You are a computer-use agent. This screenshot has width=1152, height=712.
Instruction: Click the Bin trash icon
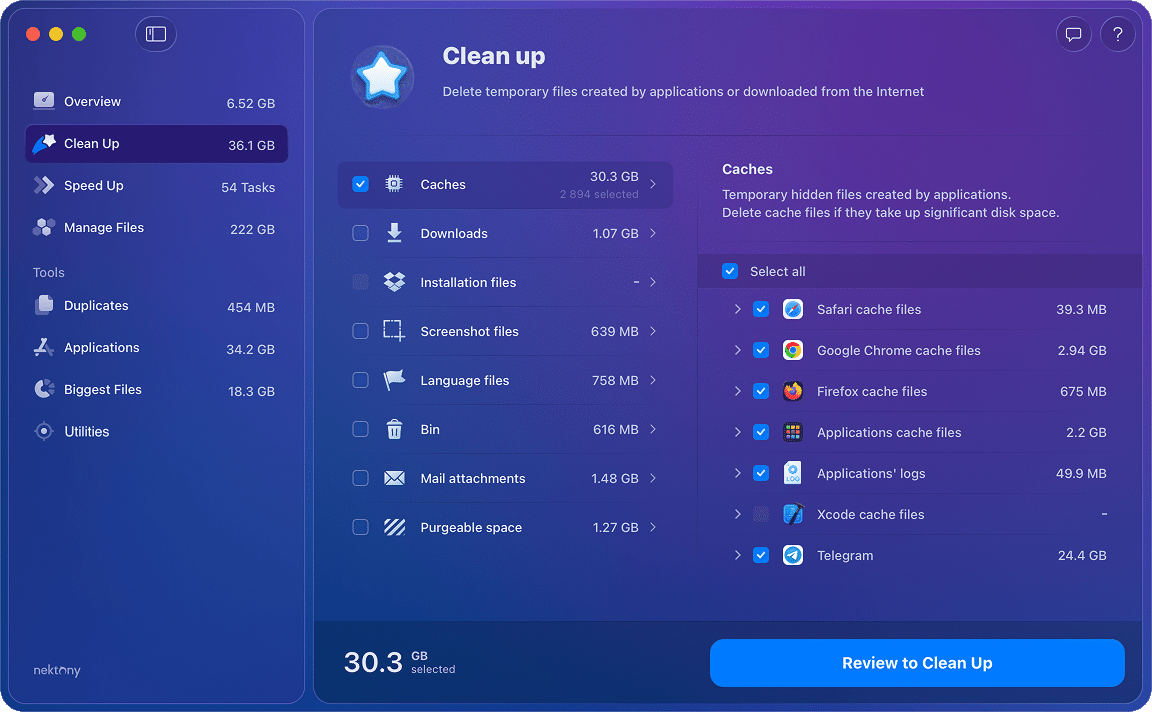pyautogui.click(x=392, y=429)
